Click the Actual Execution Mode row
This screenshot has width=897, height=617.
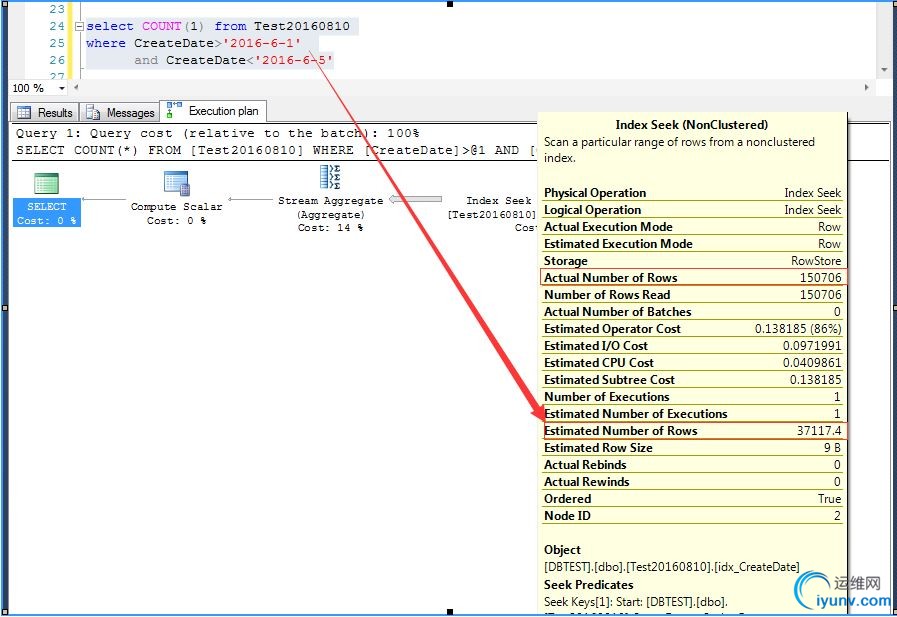(x=692, y=227)
